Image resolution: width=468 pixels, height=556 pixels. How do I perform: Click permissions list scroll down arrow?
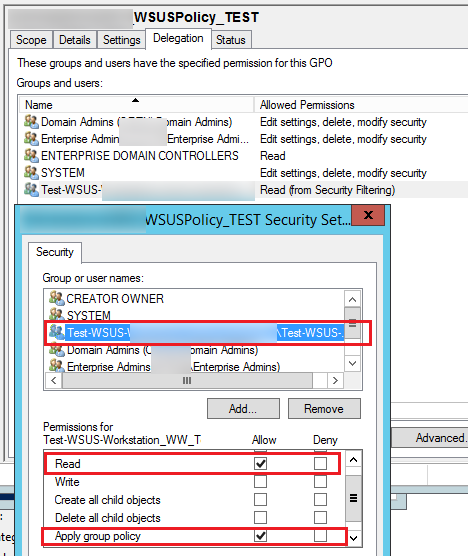[353, 538]
